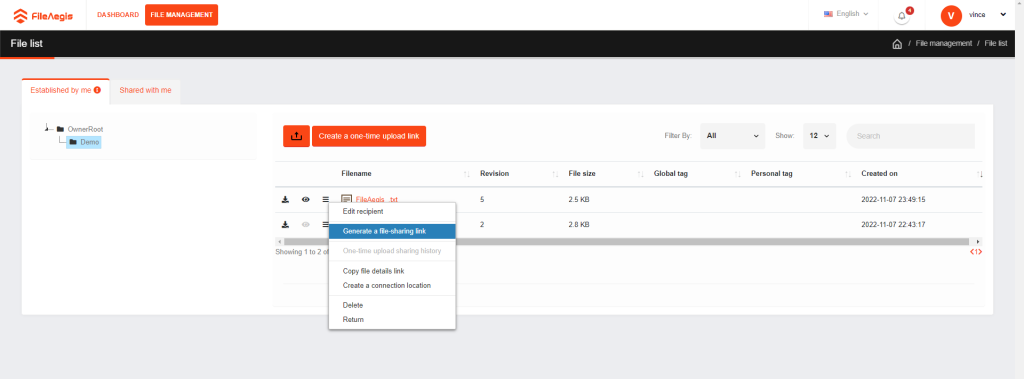Click the pagination previous arrow
Image resolution: width=1024 pixels, height=379 pixels.
972,252
